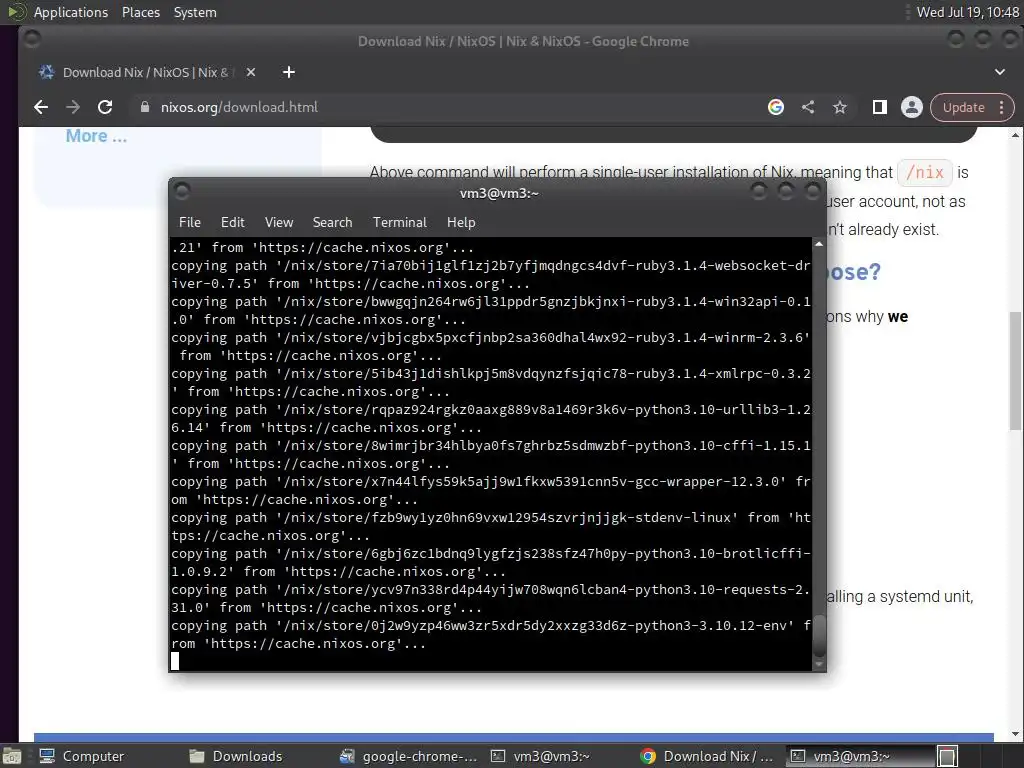Click show desktop icon in bottom panel
The width and height of the screenshot is (1024, 768).
(11, 756)
